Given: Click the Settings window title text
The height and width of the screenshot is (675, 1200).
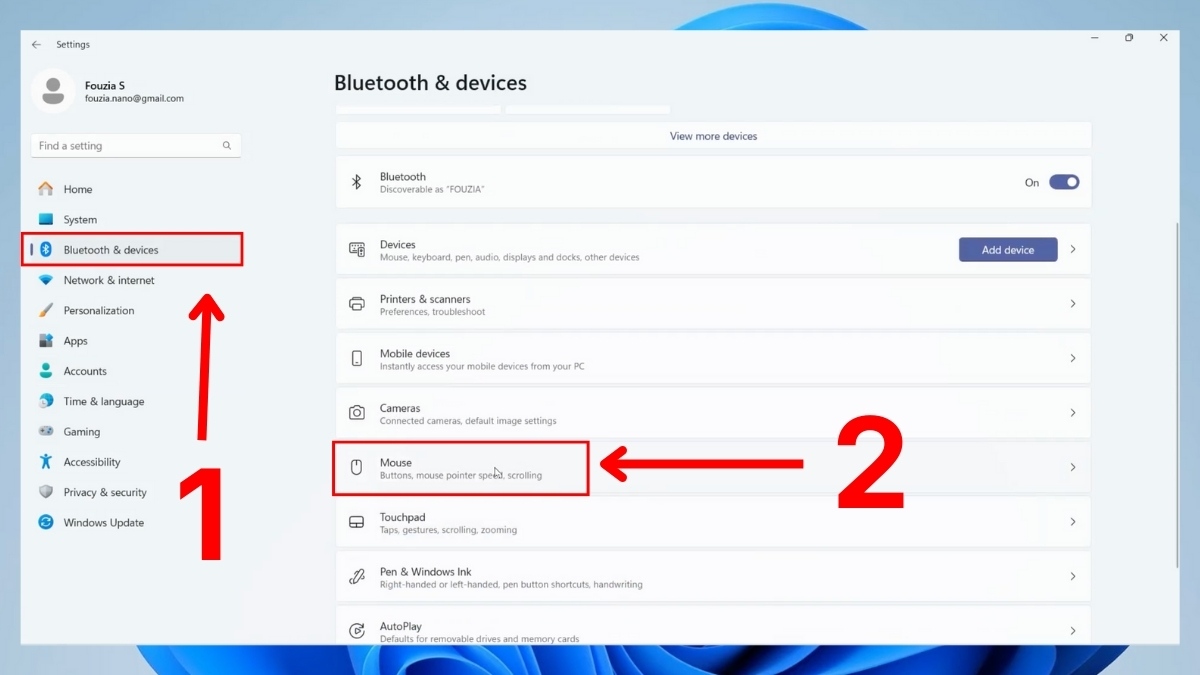Looking at the screenshot, I should pos(73,45).
